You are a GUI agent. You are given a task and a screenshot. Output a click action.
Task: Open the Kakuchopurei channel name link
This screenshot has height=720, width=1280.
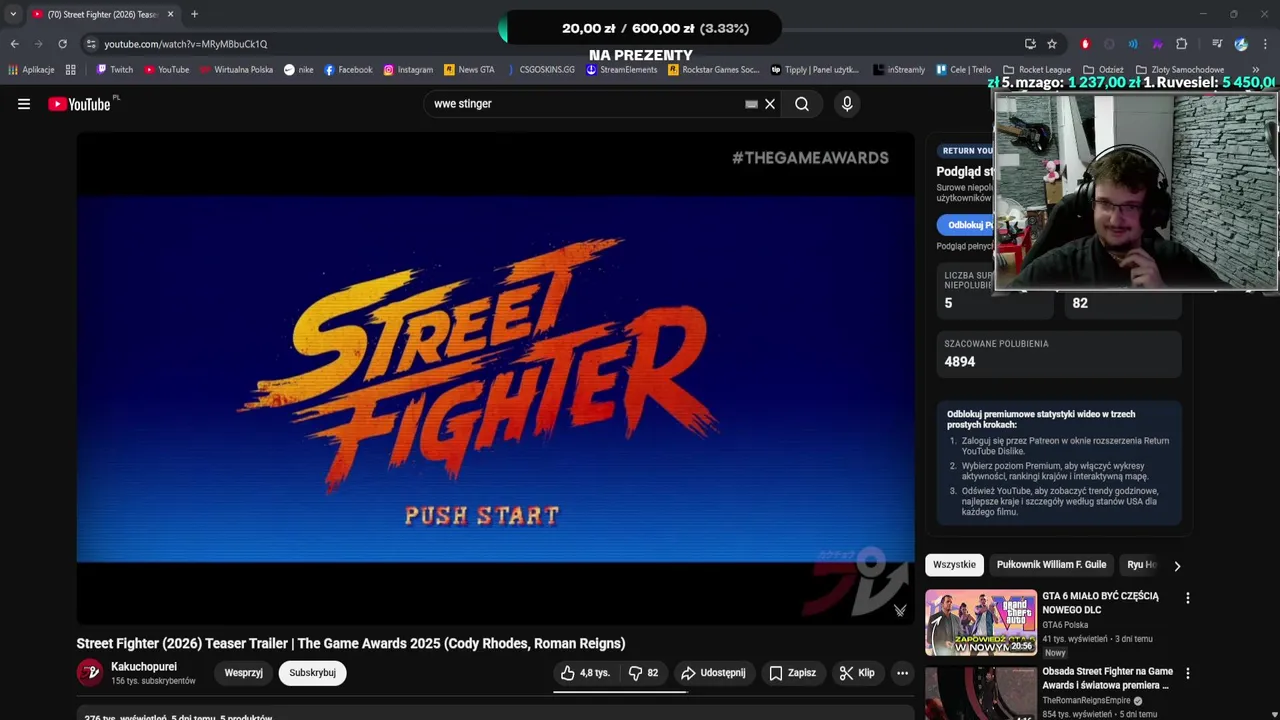tap(144, 667)
